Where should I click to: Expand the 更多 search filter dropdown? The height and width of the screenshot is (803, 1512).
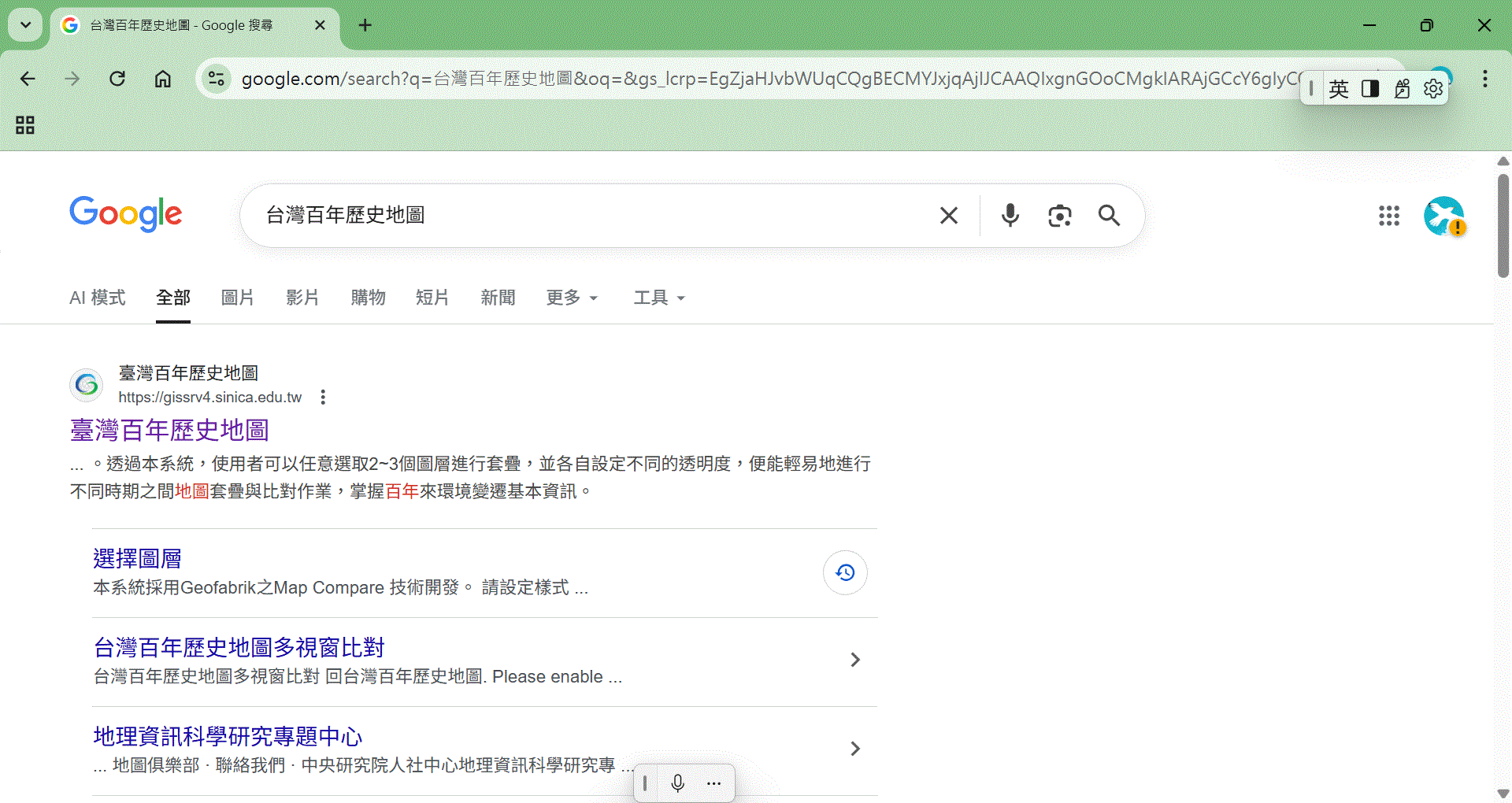point(572,298)
